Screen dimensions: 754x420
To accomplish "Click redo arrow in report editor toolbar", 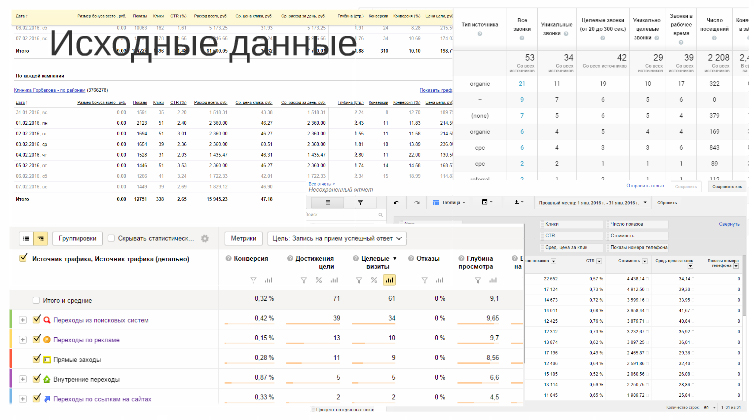I will [x=417, y=203].
